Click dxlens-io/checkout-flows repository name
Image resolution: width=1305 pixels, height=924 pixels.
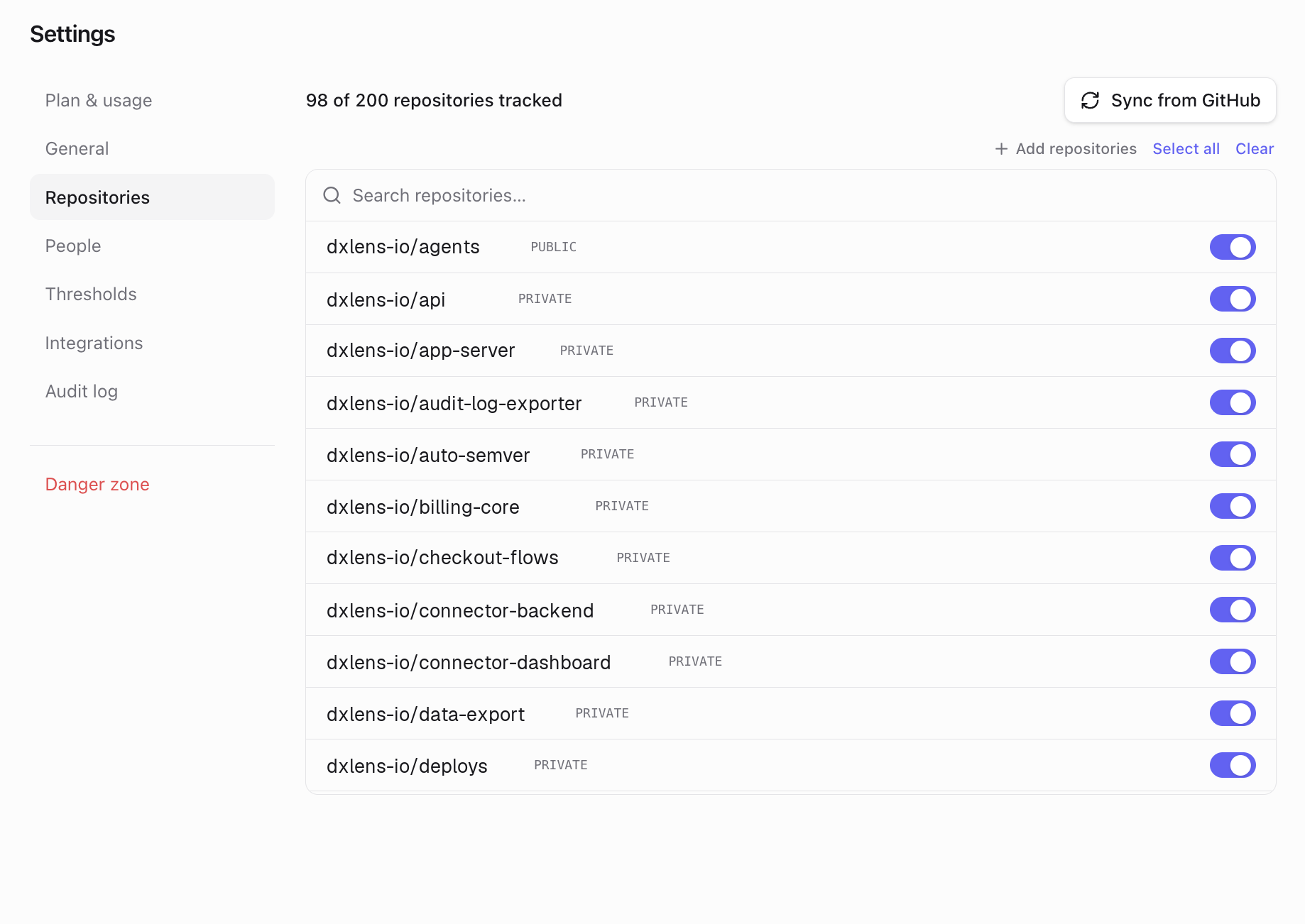click(x=442, y=558)
